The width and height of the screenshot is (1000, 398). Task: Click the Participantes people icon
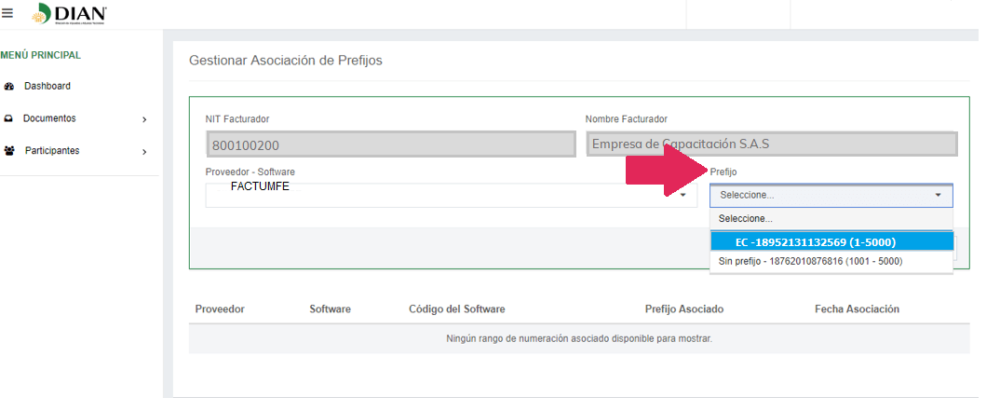click(x=9, y=151)
